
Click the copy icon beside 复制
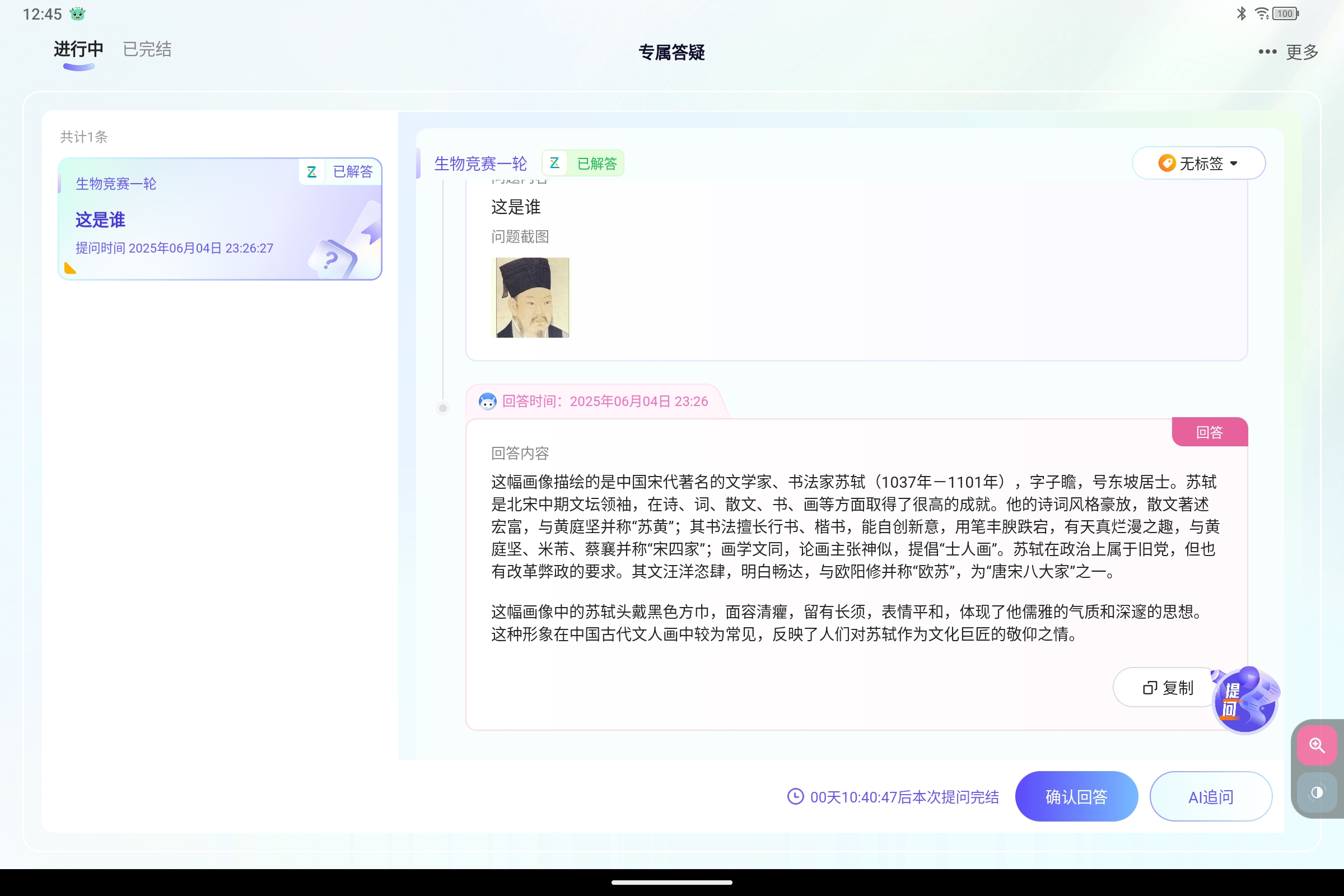click(x=1151, y=687)
